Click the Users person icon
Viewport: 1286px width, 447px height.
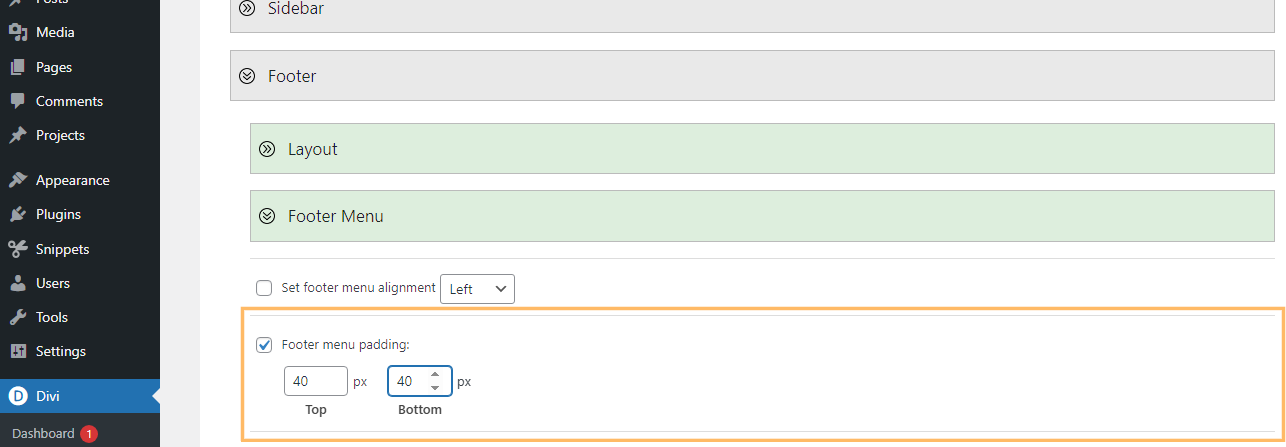17,283
